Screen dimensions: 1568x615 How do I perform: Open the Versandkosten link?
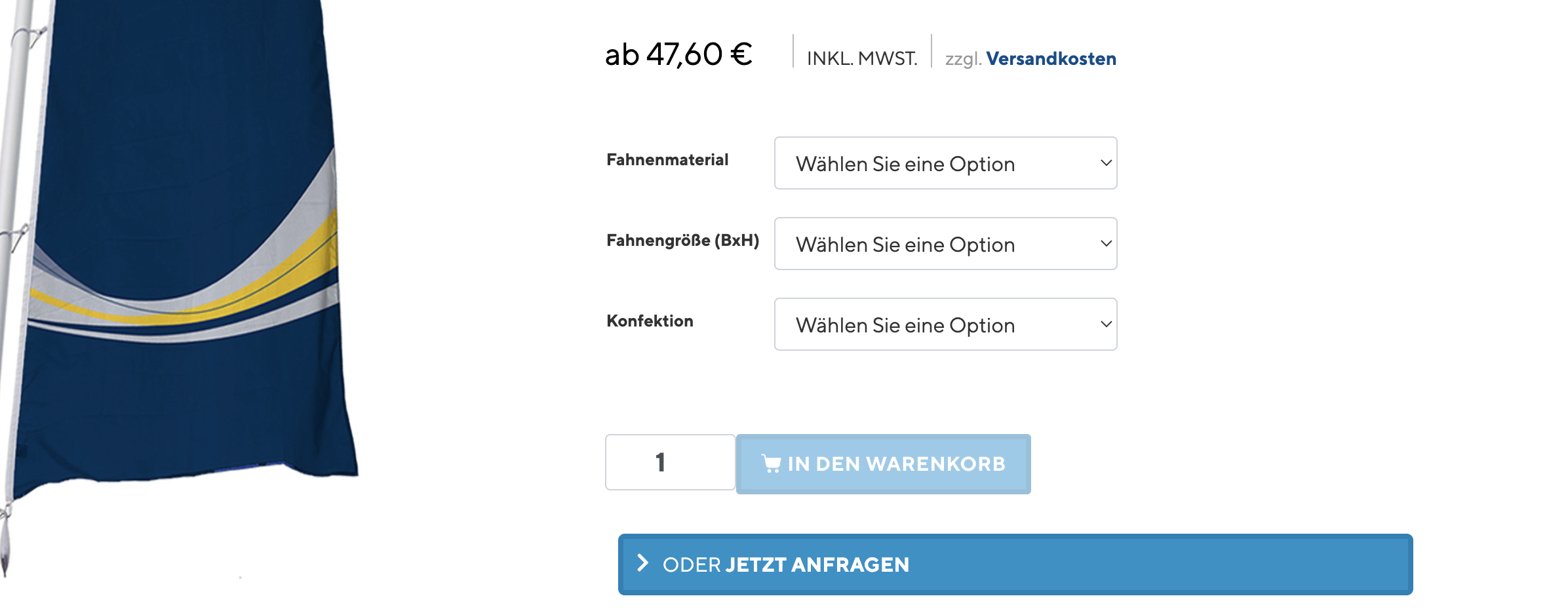[x=1051, y=58]
